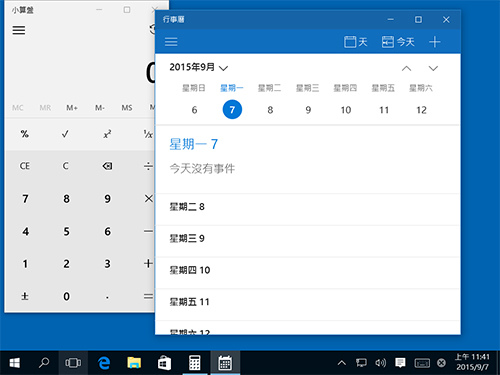
Task: Click the decimal point key
Action: (107, 296)
